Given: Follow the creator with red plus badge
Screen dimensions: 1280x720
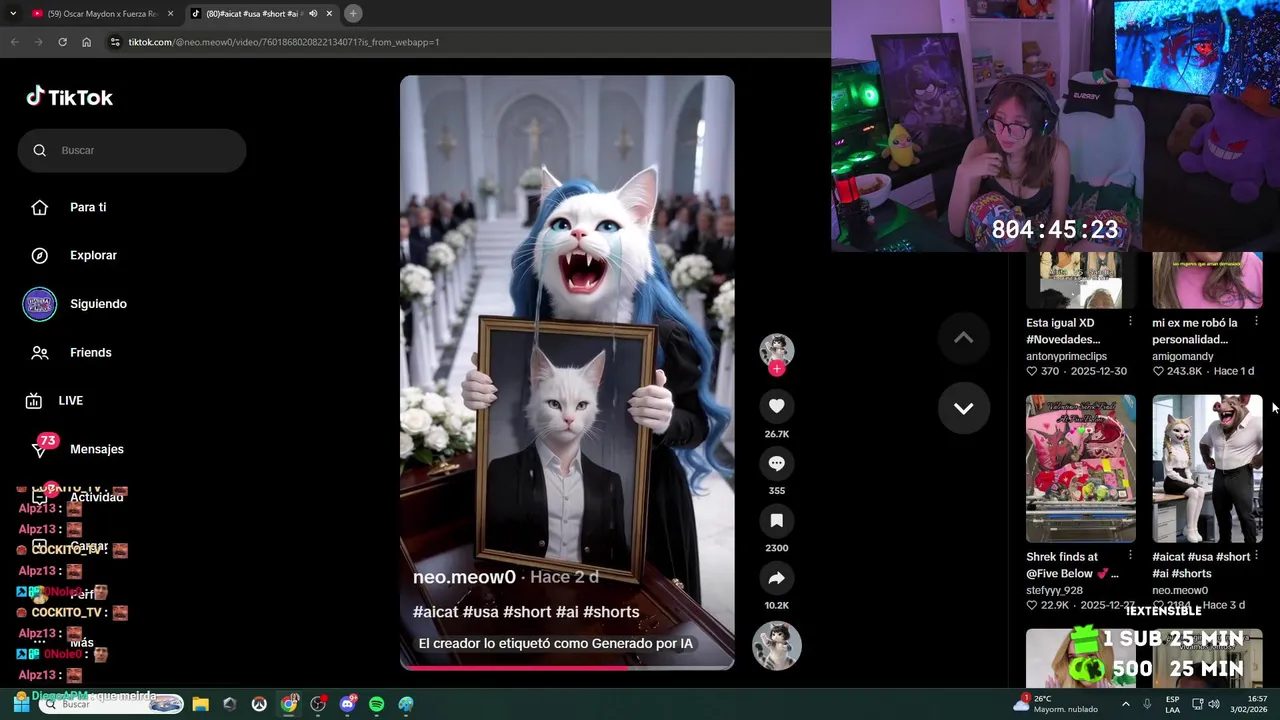Looking at the screenshot, I should pyautogui.click(x=777, y=369).
